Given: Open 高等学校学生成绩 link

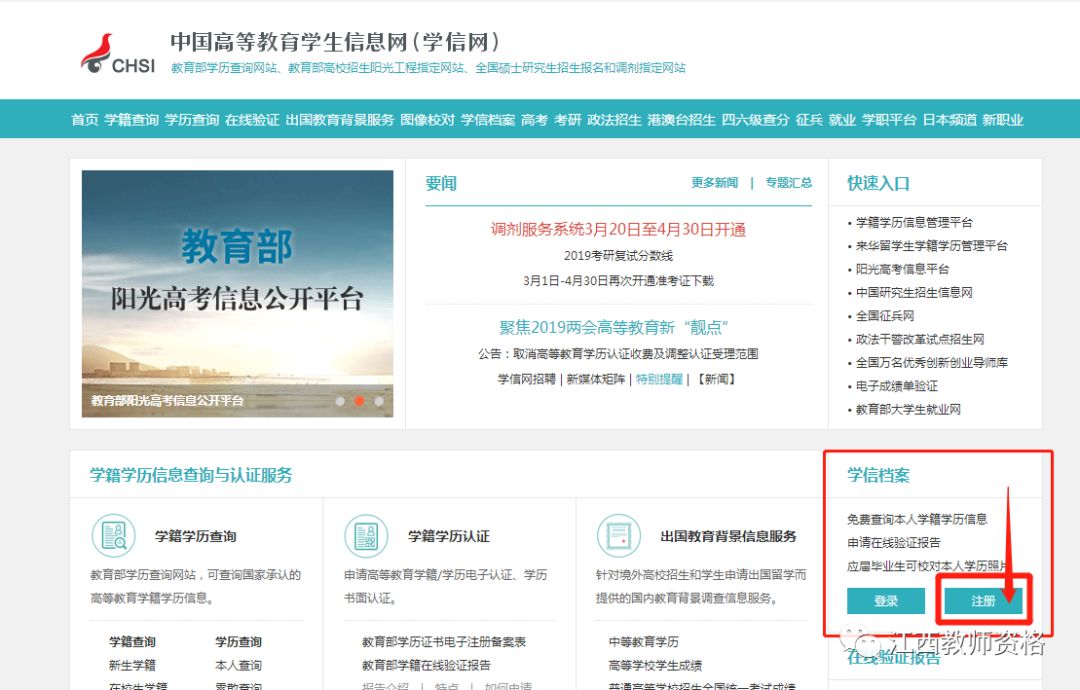Looking at the screenshot, I should [x=655, y=665].
